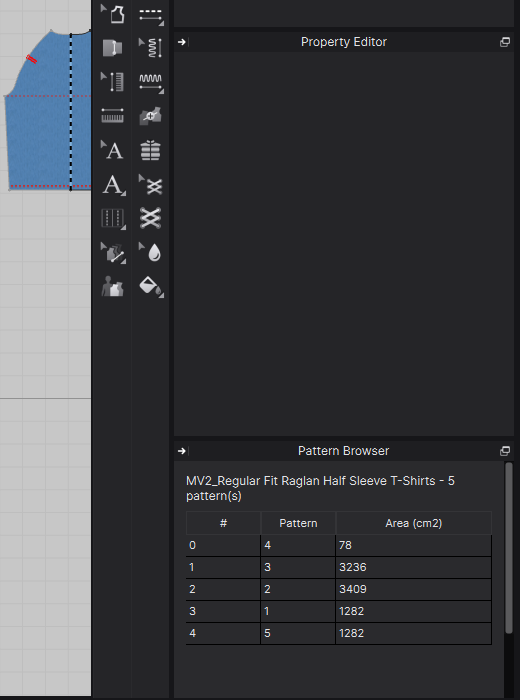This screenshot has width=520, height=700.
Task: Click the Pattern Symmetry linking tool
Action: (151, 116)
